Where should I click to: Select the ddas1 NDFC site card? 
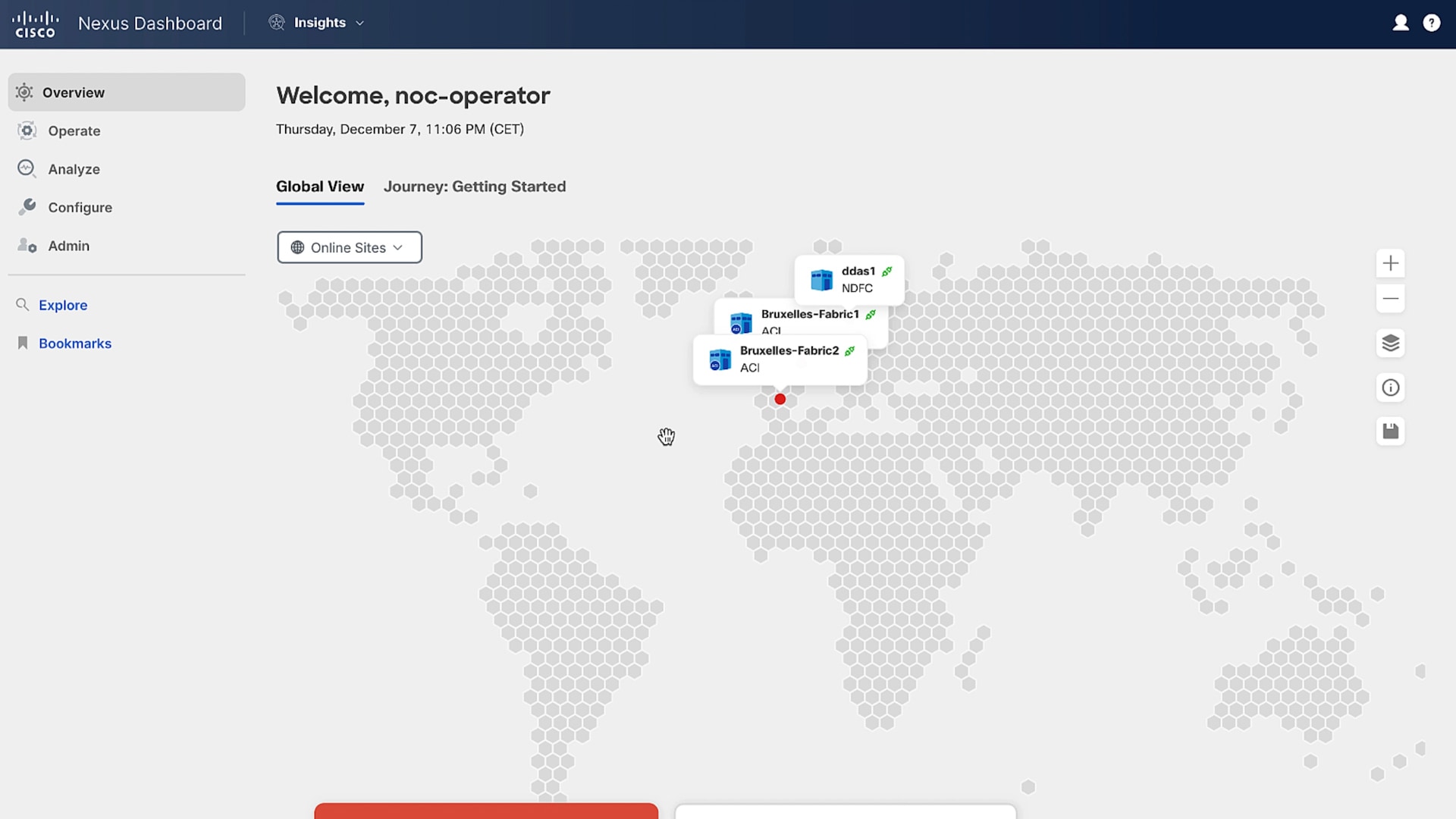[x=849, y=279]
